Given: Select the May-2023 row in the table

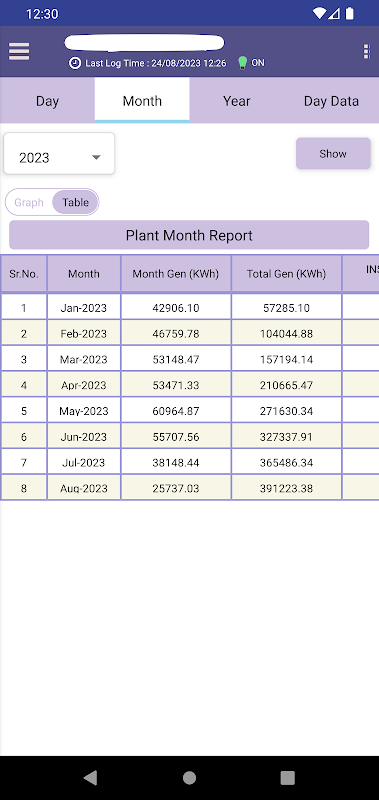Looking at the screenshot, I should coord(189,410).
